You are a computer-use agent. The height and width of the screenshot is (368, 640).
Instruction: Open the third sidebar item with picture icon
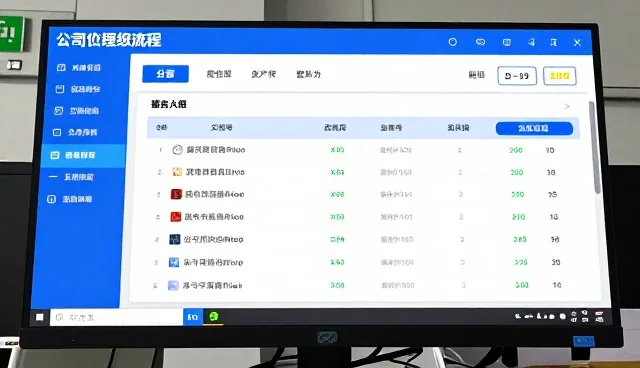[77, 111]
